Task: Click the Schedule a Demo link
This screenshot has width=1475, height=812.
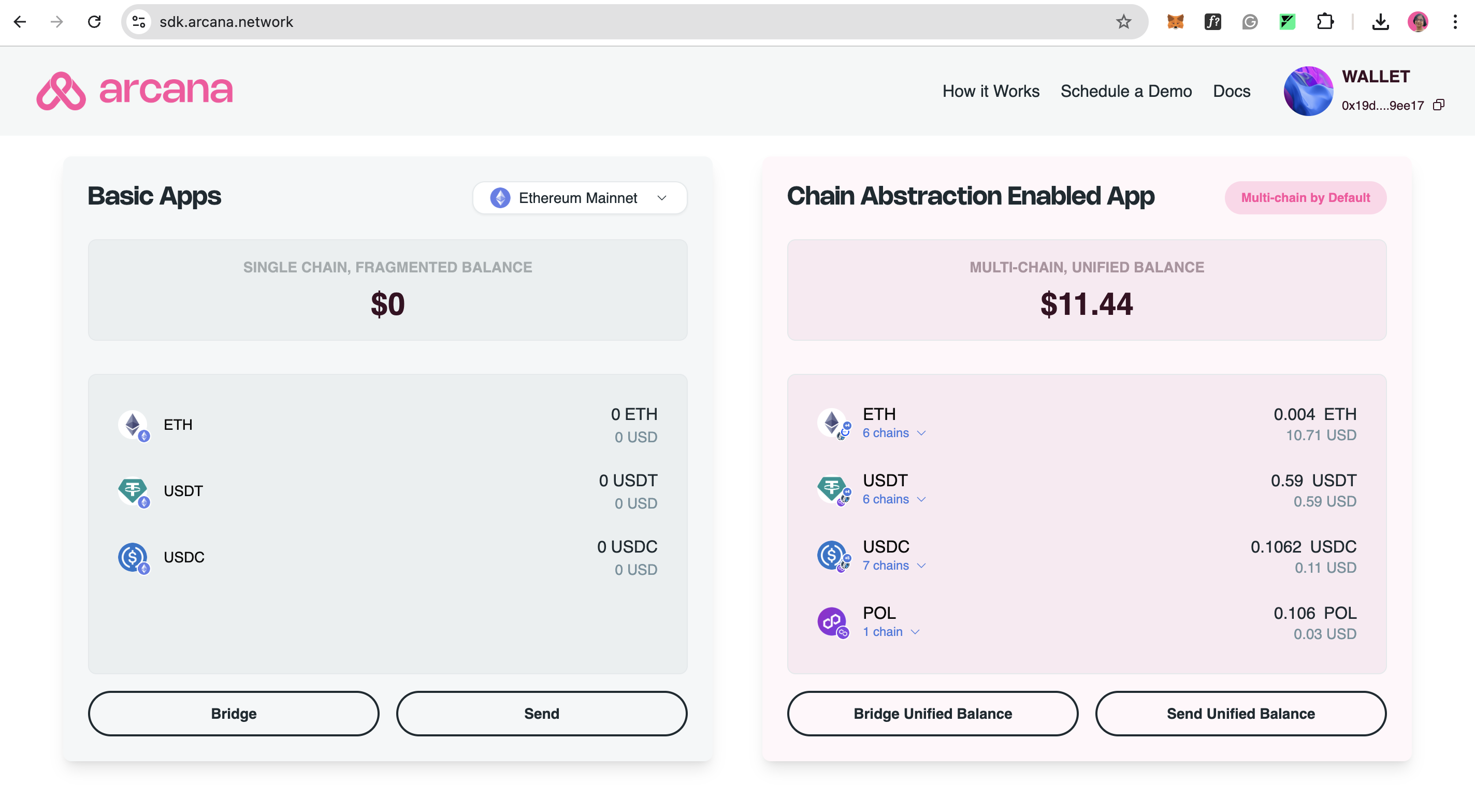Action: 1126,91
